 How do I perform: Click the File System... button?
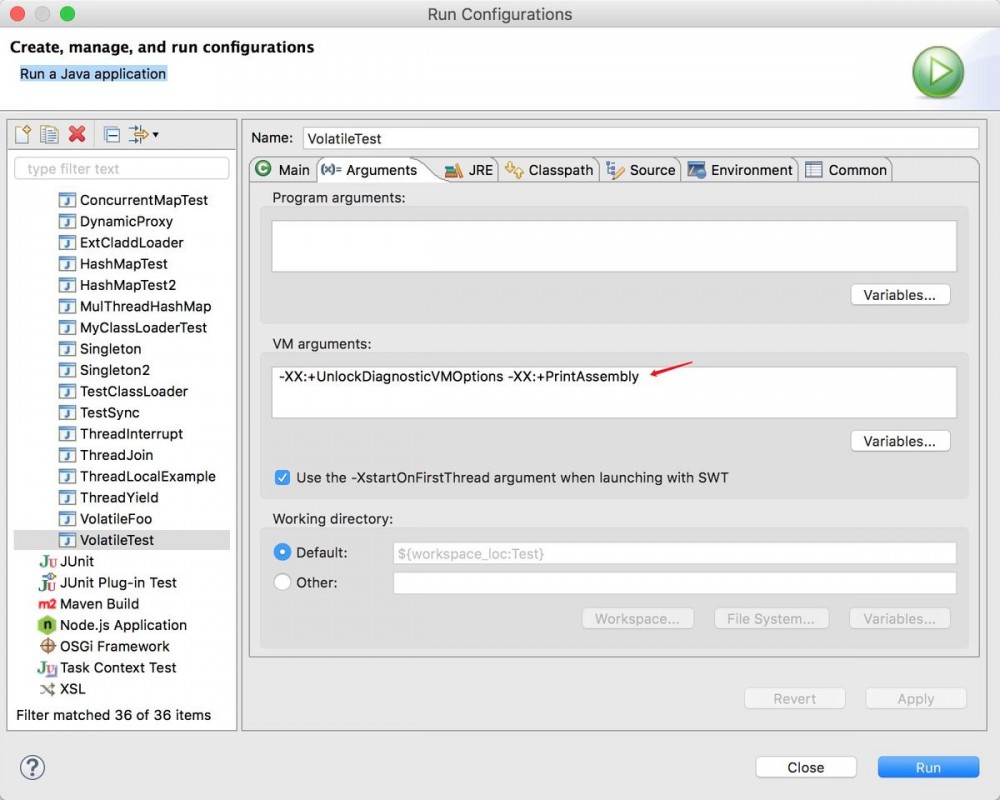click(x=771, y=619)
